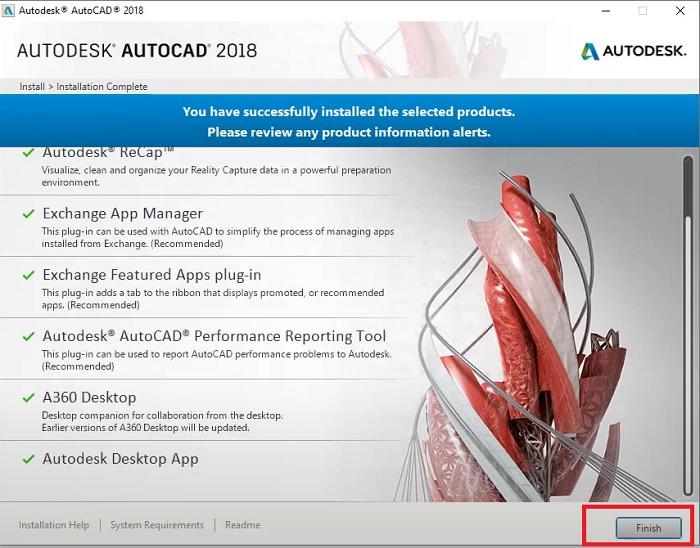Screen dimensions: 700x548
Task: Click the checkmark beside Autodesk Desktop App
Action: [28, 460]
